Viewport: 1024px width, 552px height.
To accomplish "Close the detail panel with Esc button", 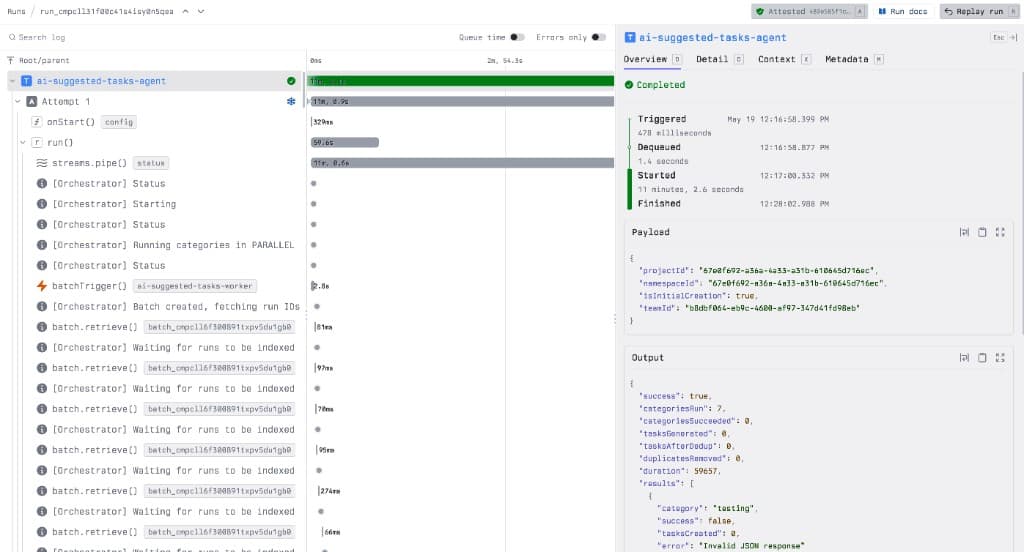I will pos(1004,37).
